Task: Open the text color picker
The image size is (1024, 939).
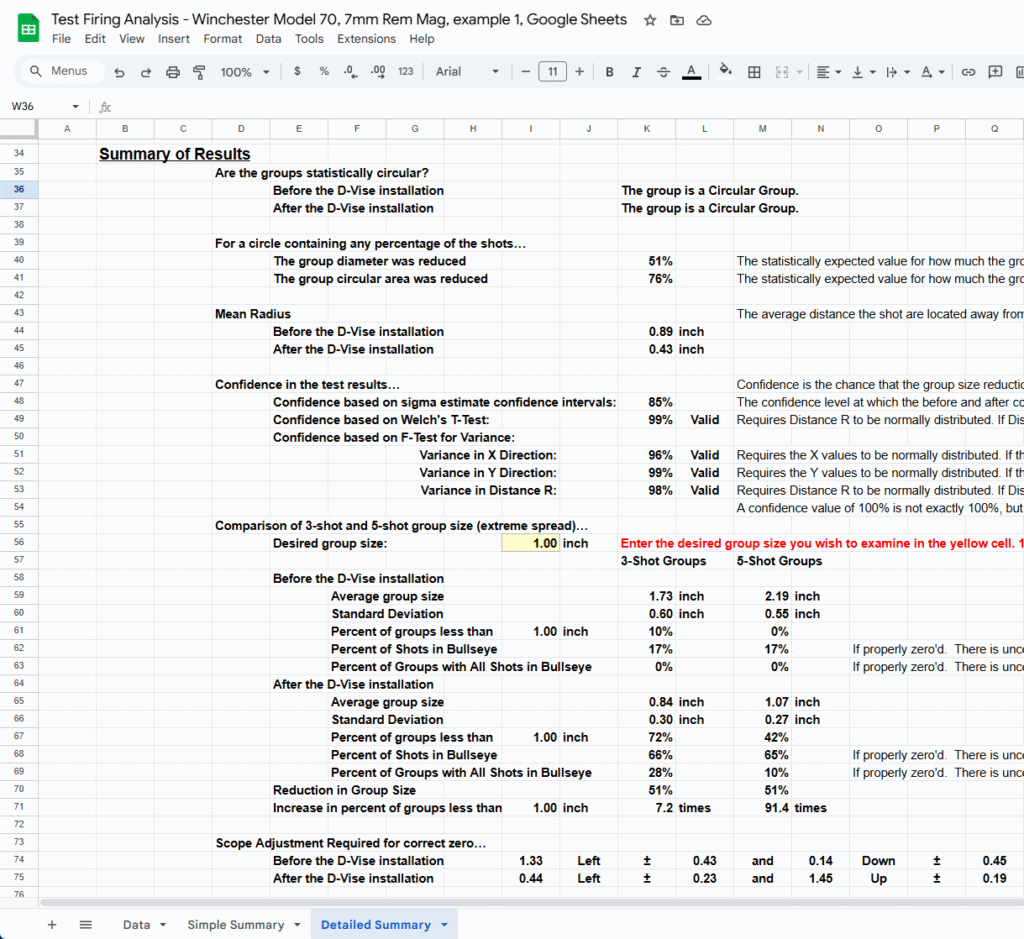Action: click(690, 72)
